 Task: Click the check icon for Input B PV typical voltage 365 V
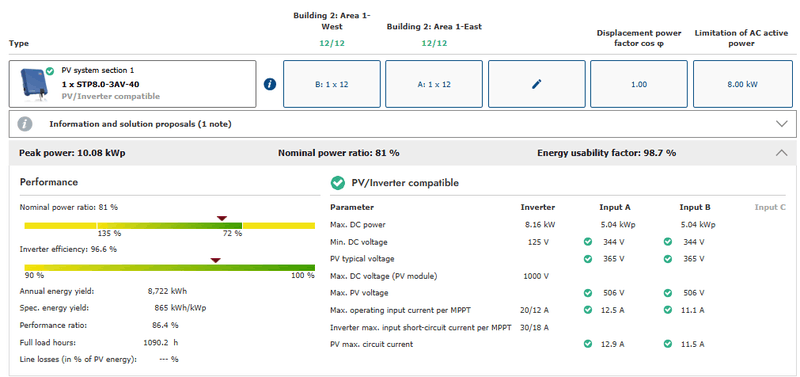tap(668, 259)
